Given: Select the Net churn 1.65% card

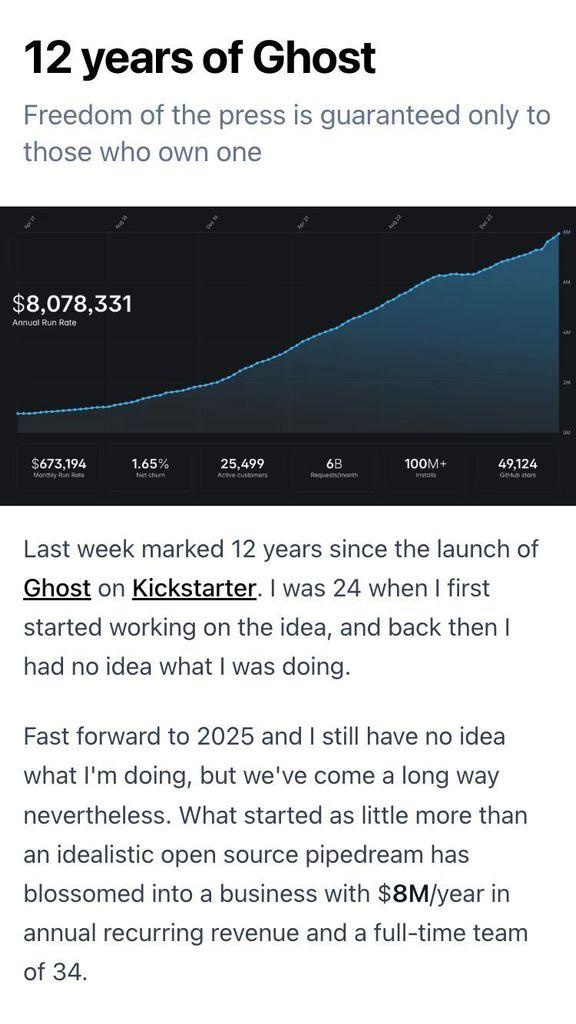Looking at the screenshot, I should click(150, 468).
